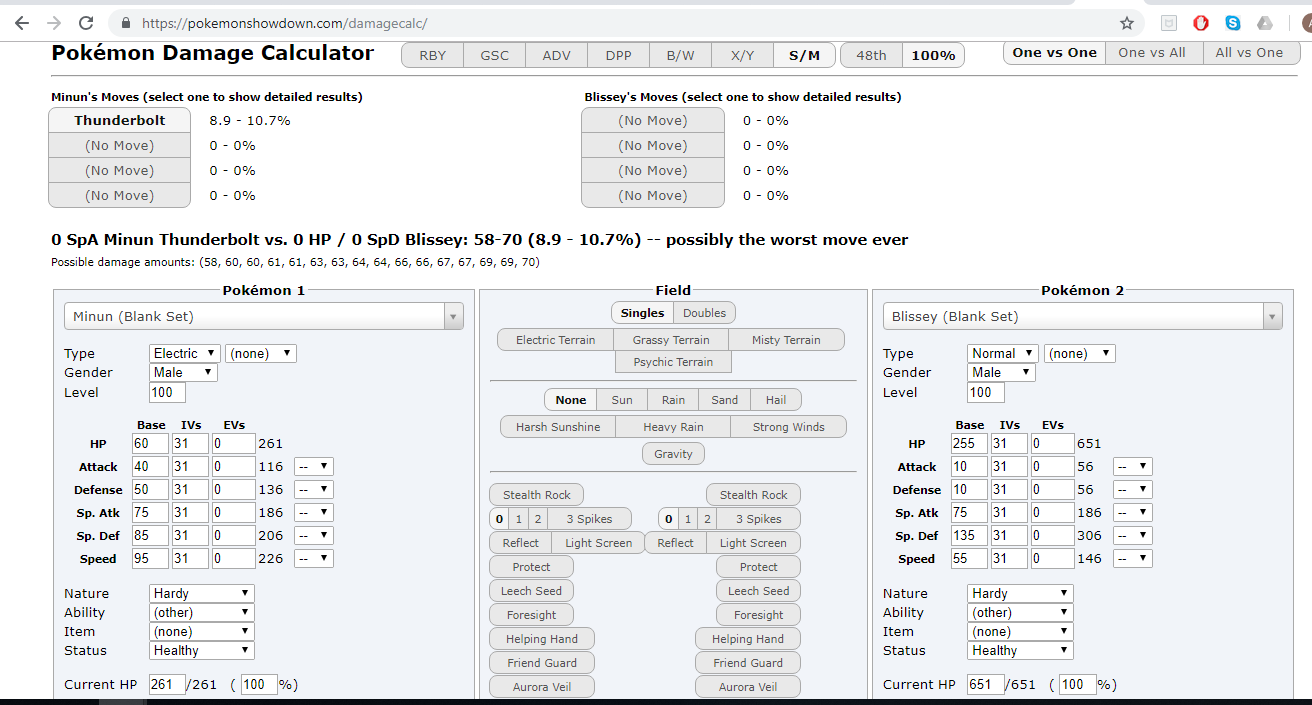Set weather to Hail
Image resolution: width=1312 pixels, height=705 pixels.
pyautogui.click(x=776, y=400)
